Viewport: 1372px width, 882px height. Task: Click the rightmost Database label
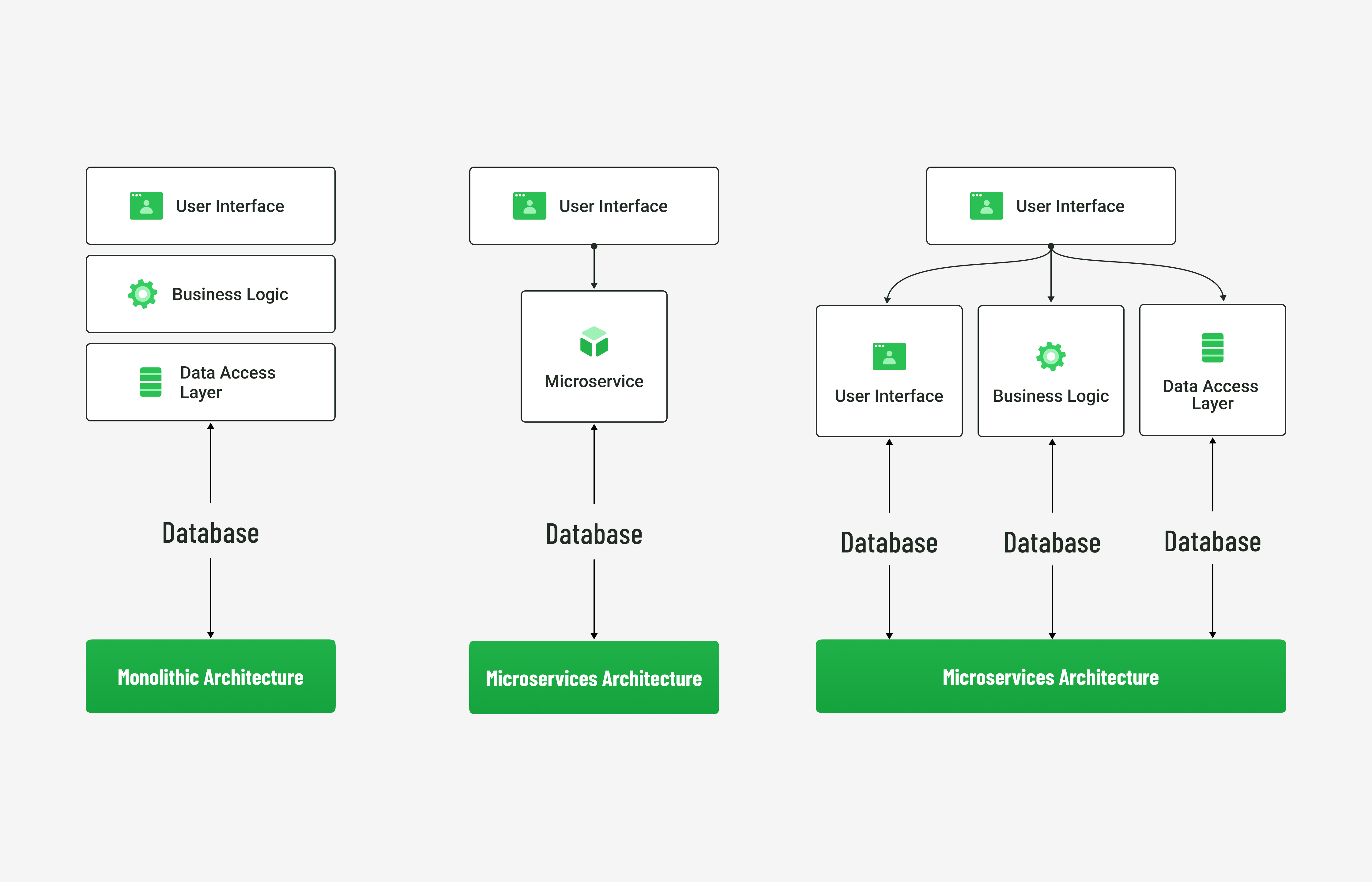point(1212,541)
